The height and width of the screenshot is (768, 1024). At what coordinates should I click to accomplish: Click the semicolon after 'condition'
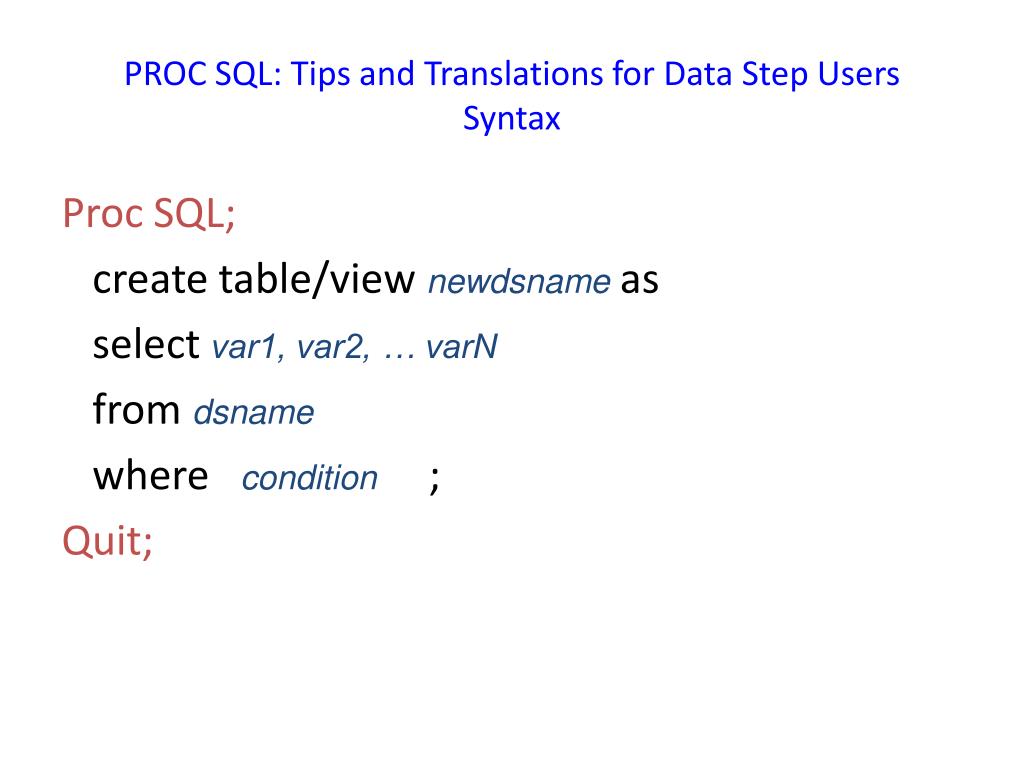tap(434, 481)
